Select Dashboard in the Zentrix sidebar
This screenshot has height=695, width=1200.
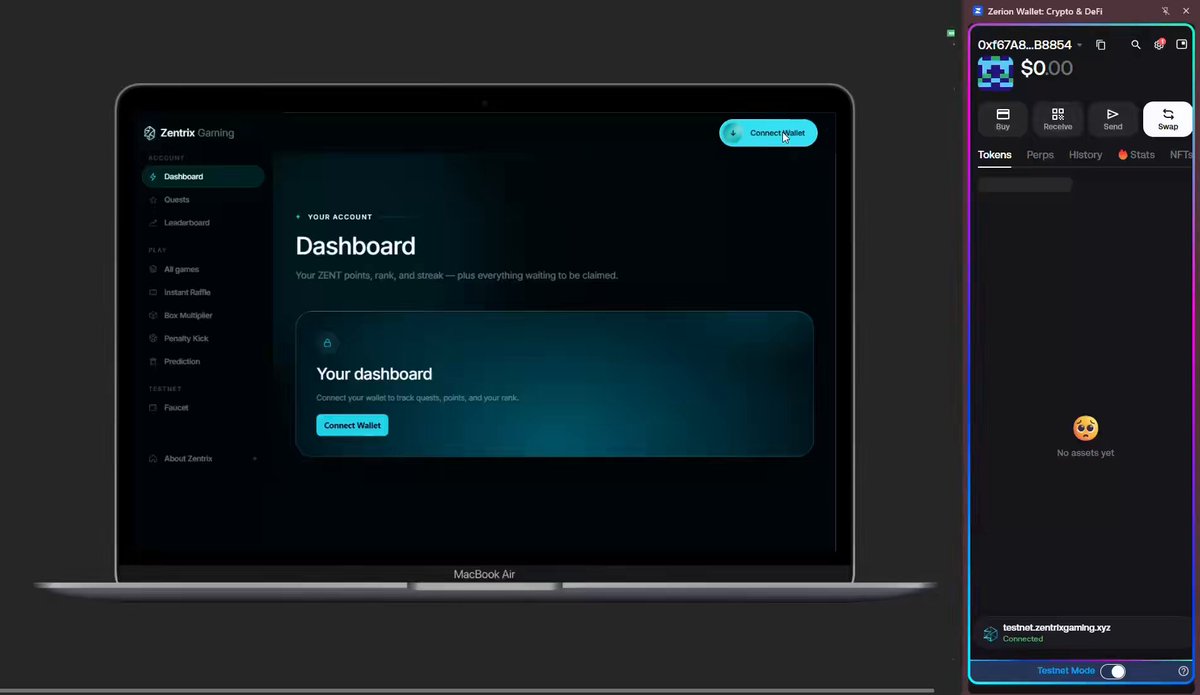point(203,177)
